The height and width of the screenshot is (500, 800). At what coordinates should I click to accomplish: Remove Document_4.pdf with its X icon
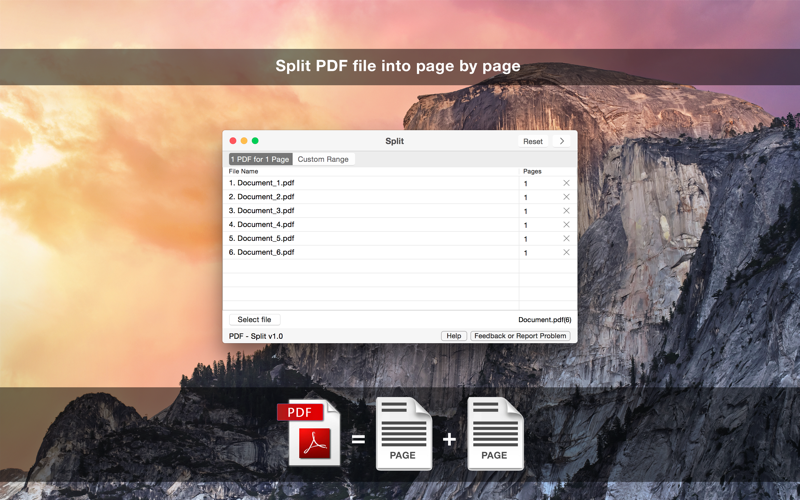[566, 224]
